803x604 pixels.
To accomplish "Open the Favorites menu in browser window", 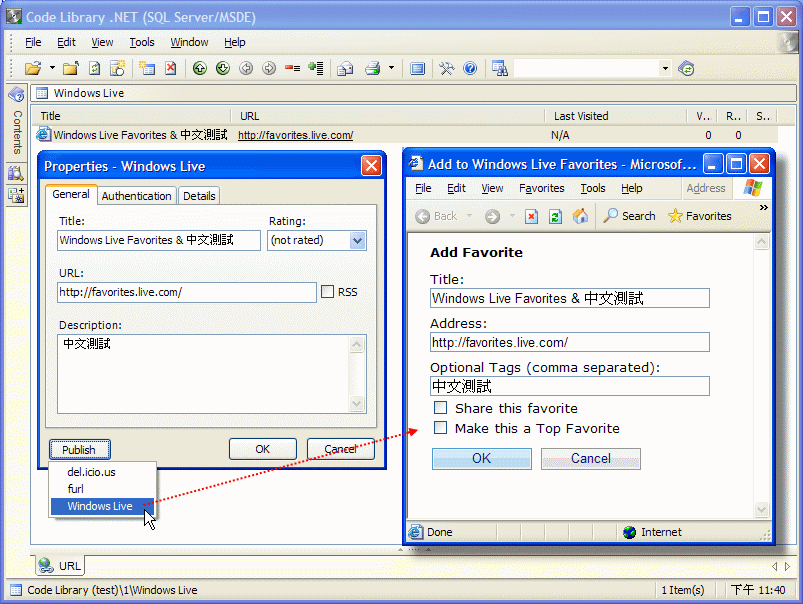I will point(542,189).
